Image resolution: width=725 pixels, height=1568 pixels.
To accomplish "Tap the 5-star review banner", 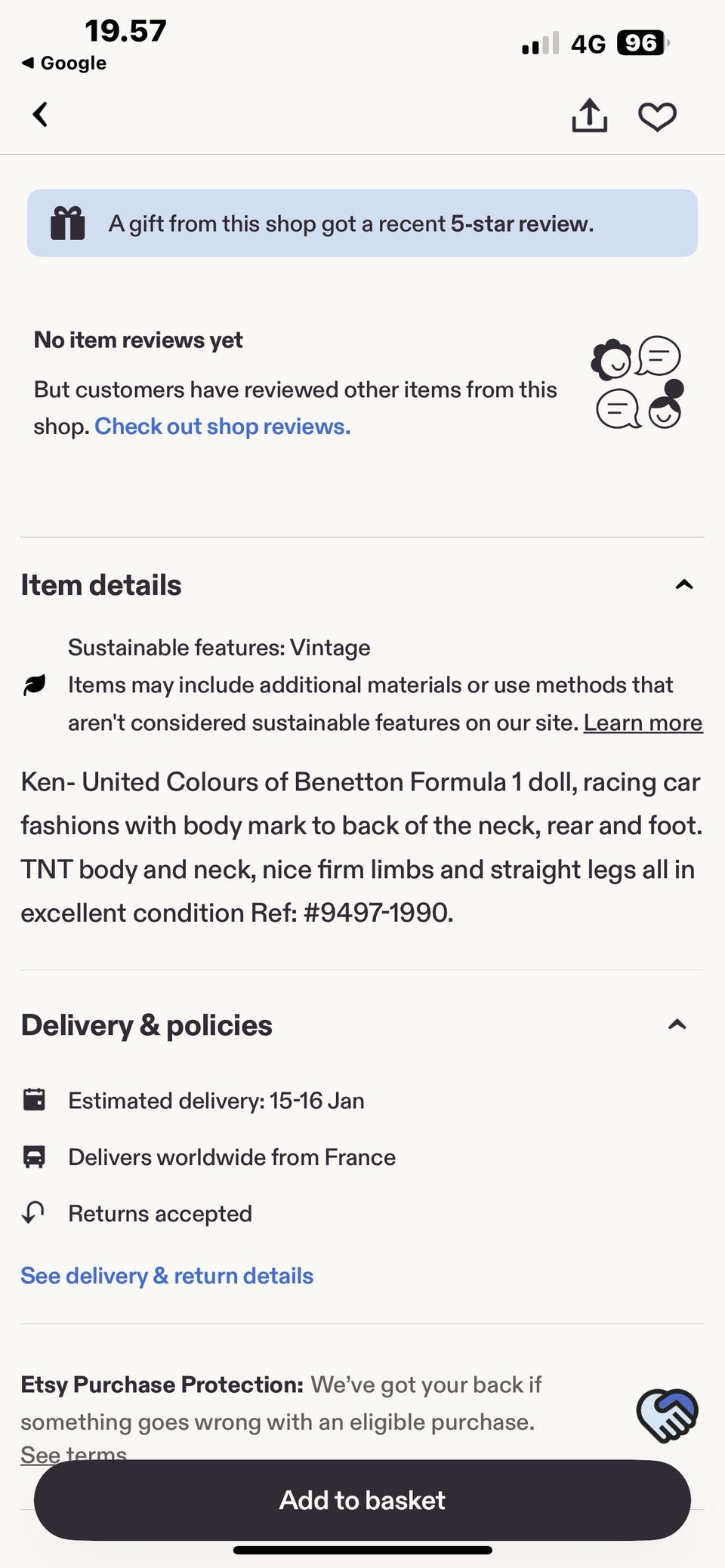I will pos(362,223).
